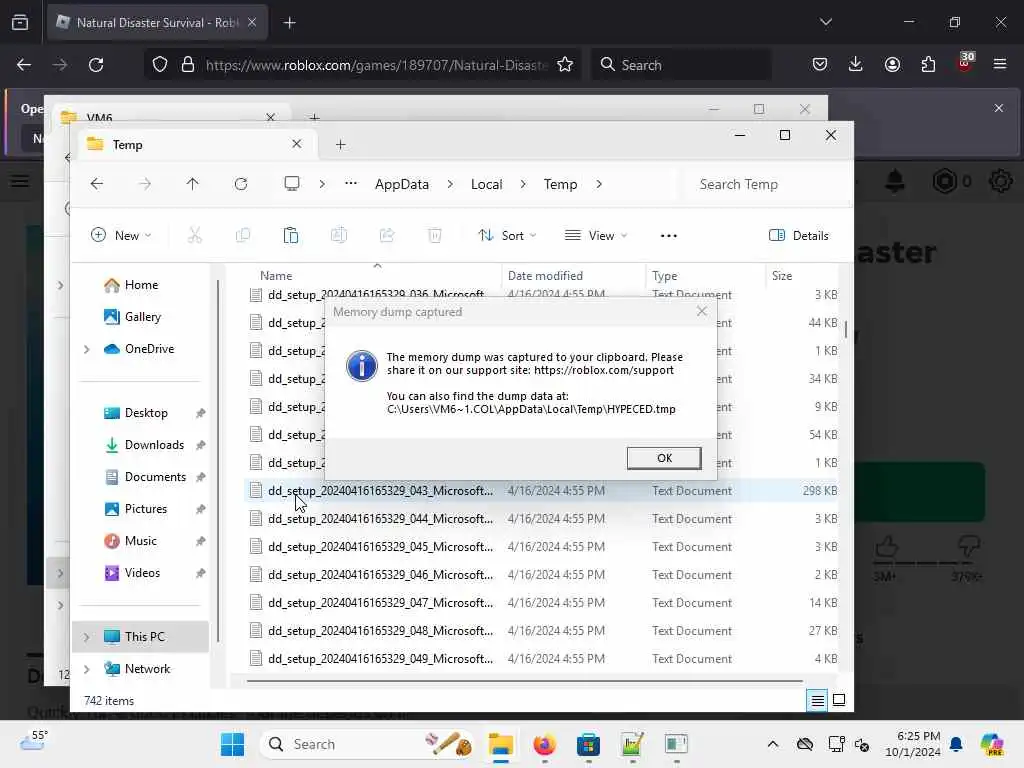Click the This PC monitor icon in the address bar
The width and height of the screenshot is (1024, 768).
[292, 184]
